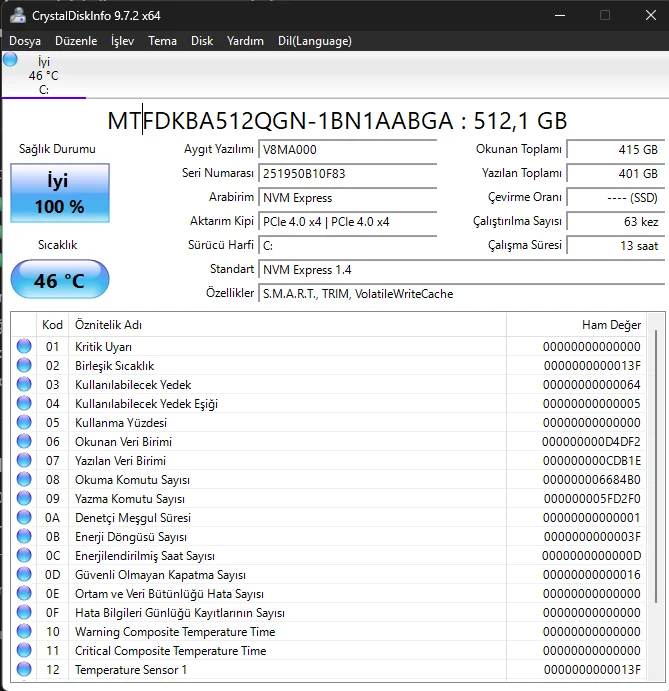Click the Ham Değer column header
Viewport: 669px width, 691px height.
coord(610,325)
